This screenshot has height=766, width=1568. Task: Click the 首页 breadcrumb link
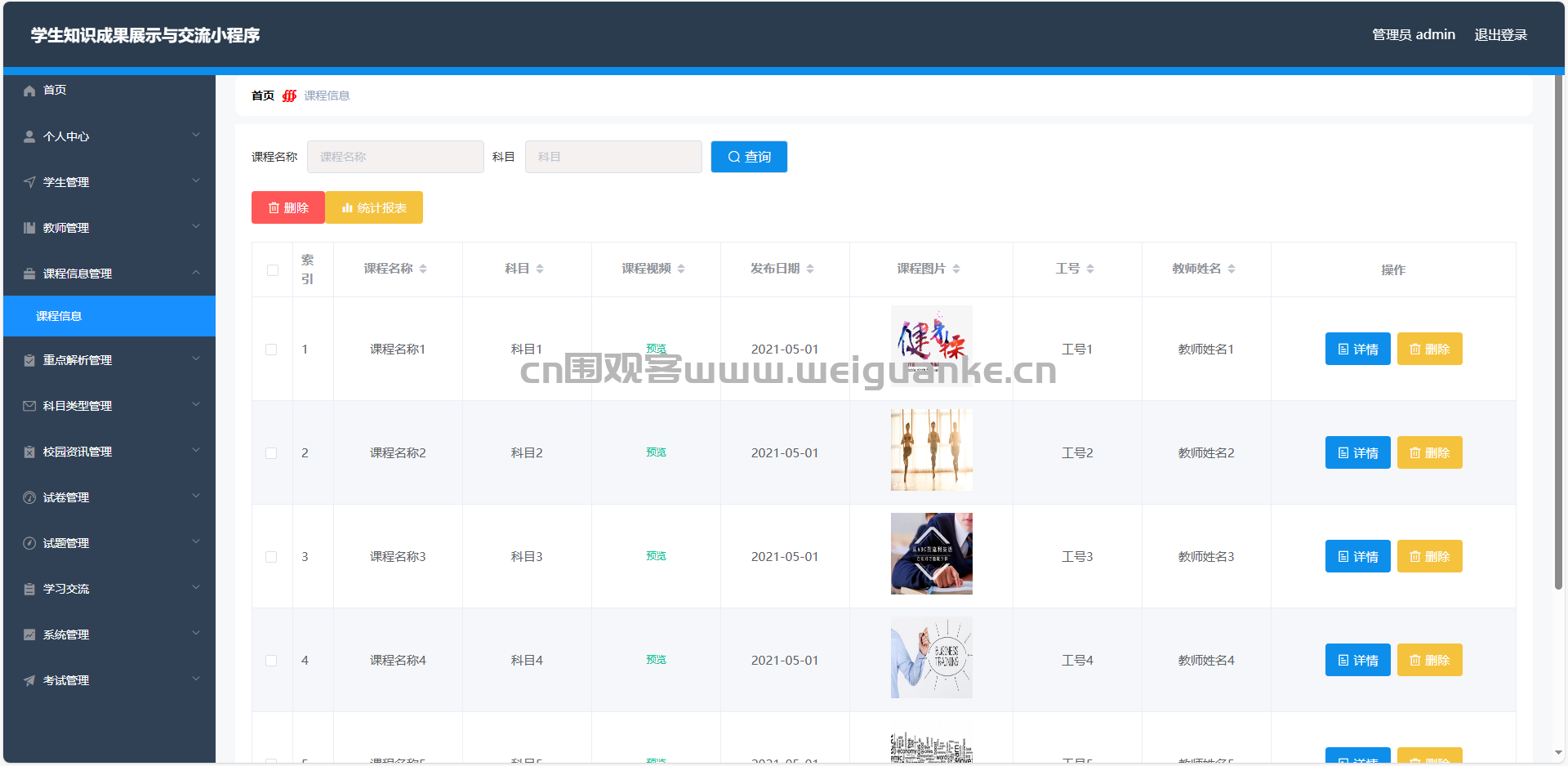[x=263, y=96]
